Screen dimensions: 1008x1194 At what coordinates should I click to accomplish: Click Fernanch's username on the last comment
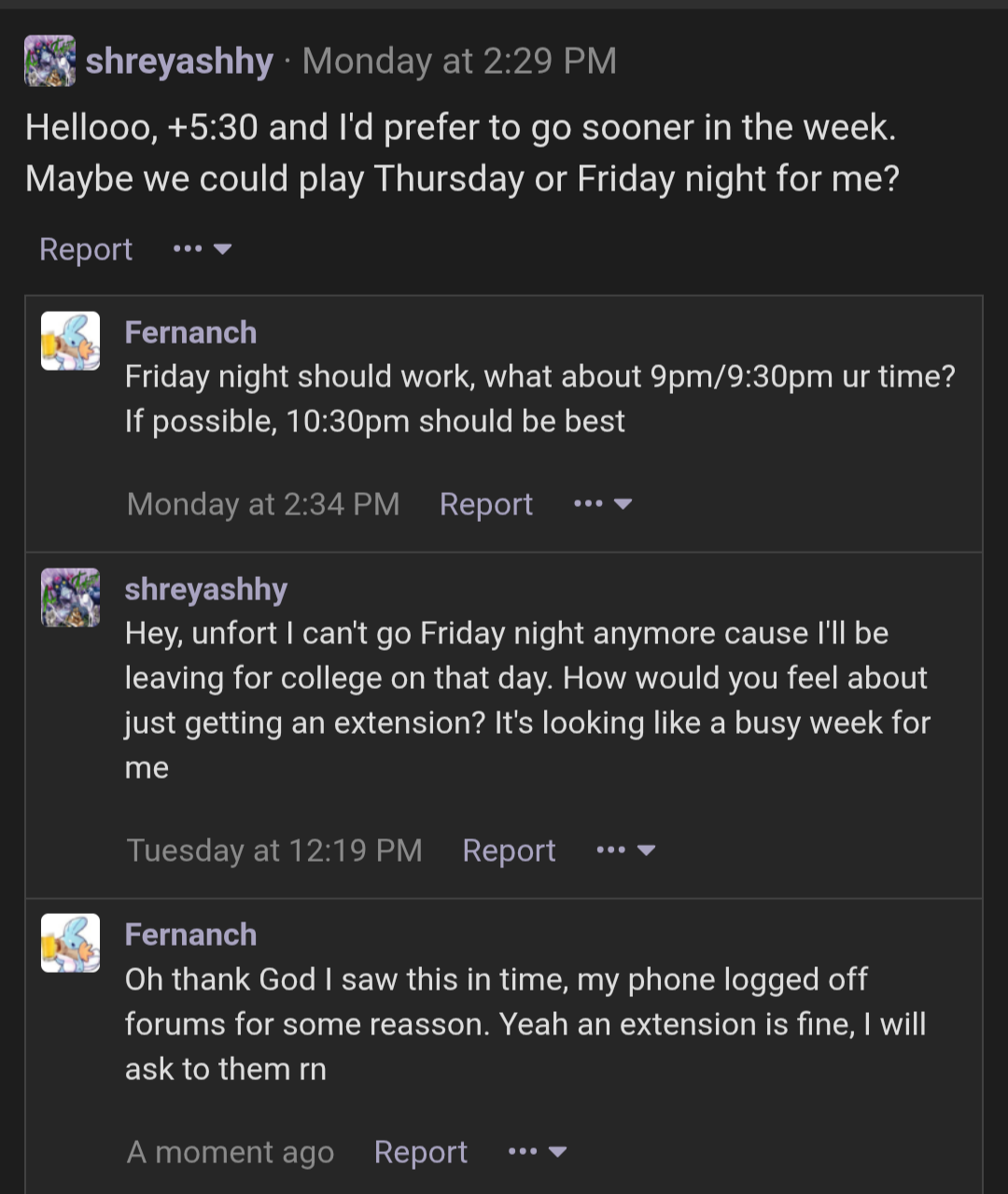tap(190, 934)
